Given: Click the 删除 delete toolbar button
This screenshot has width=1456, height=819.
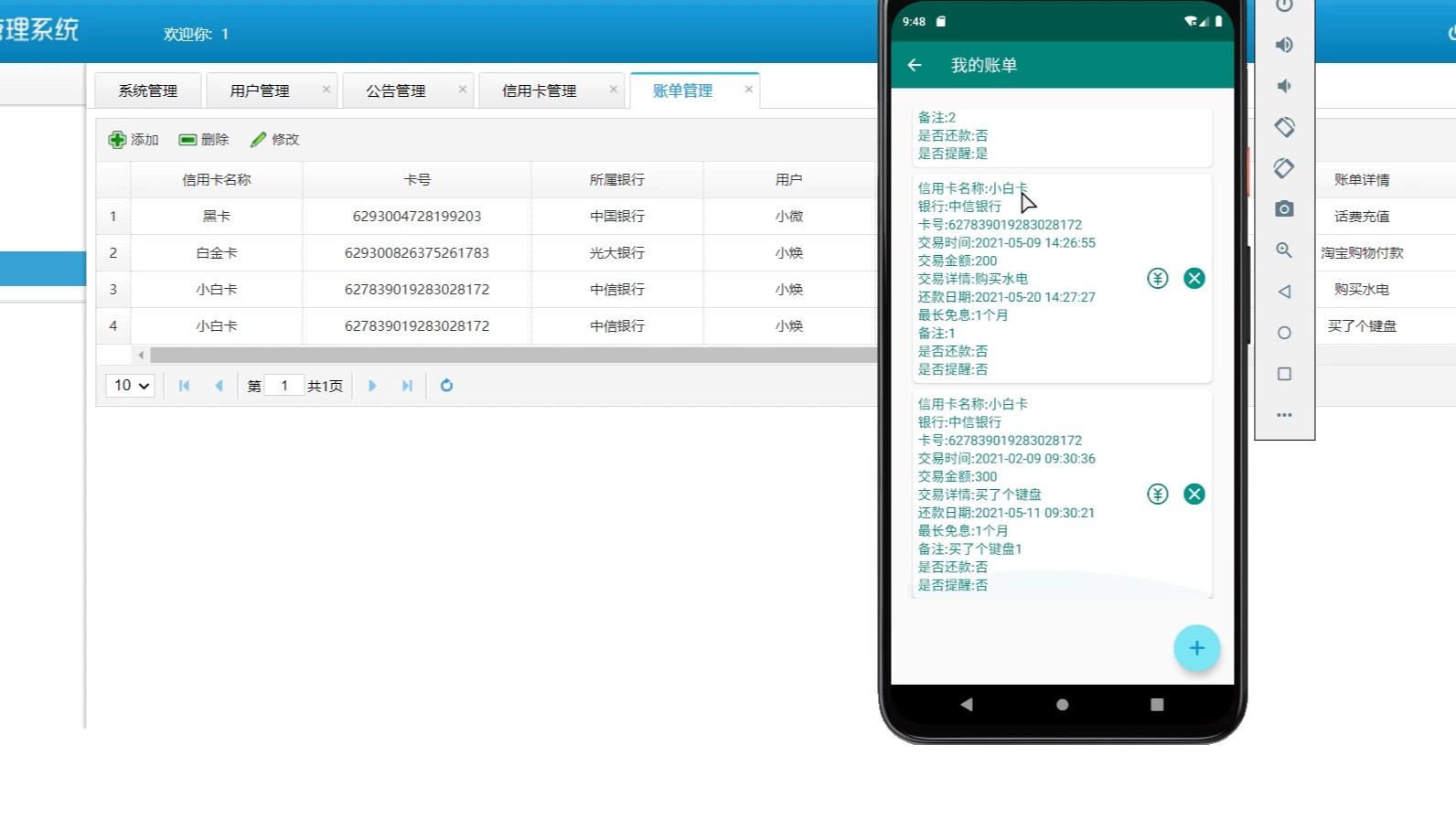Looking at the screenshot, I should [203, 140].
